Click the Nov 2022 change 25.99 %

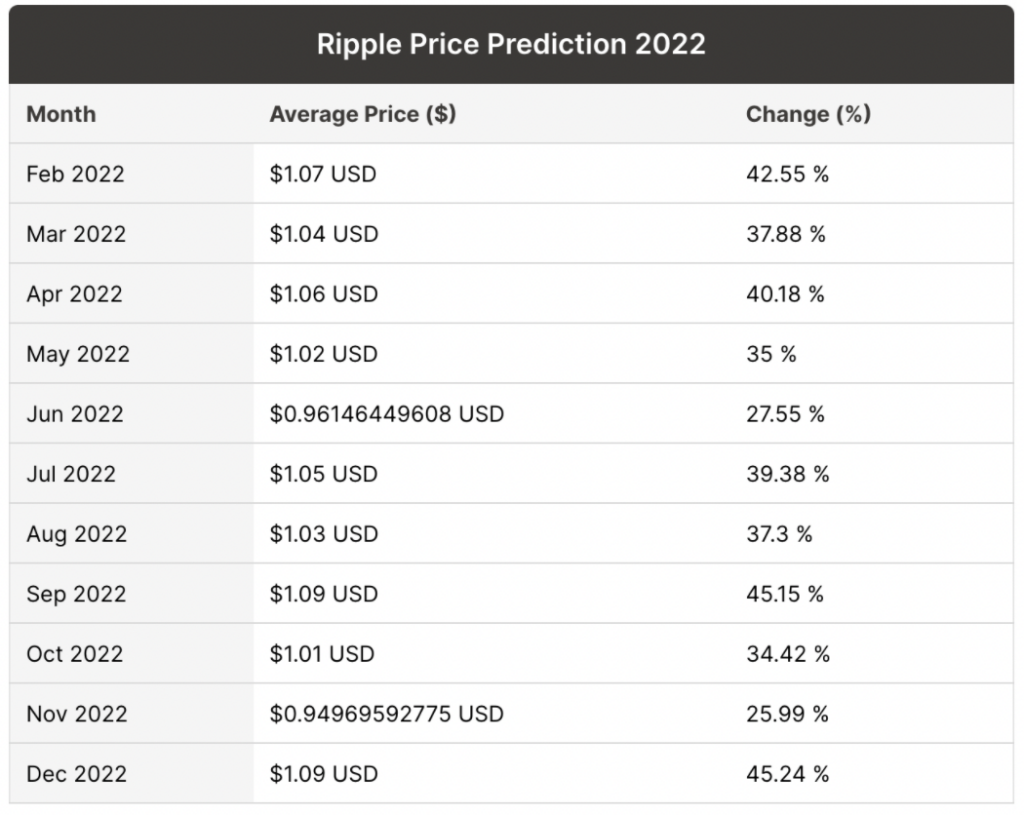[x=787, y=714]
